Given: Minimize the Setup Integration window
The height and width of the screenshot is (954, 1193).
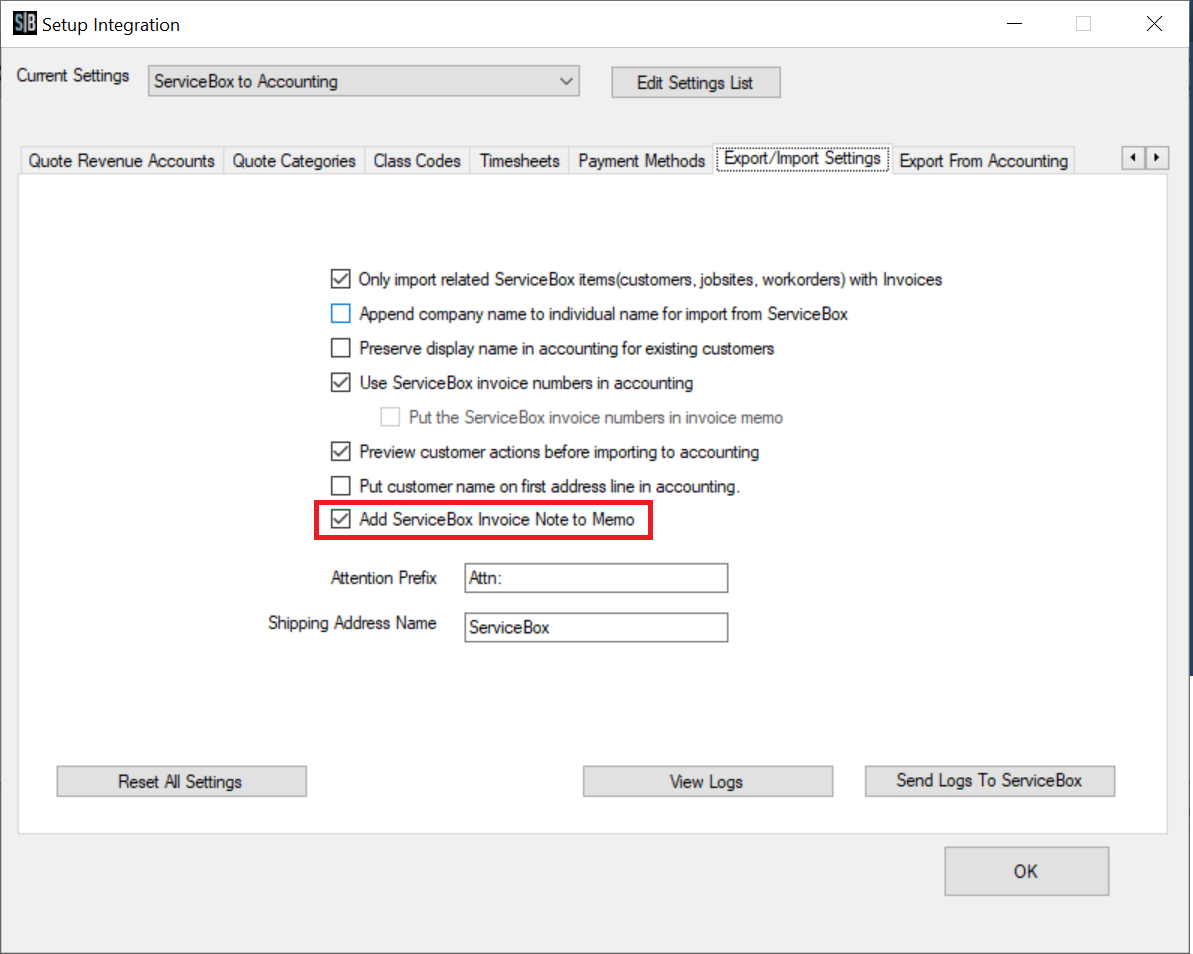Looking at the screenshot, I should [x=1014, y=24].
